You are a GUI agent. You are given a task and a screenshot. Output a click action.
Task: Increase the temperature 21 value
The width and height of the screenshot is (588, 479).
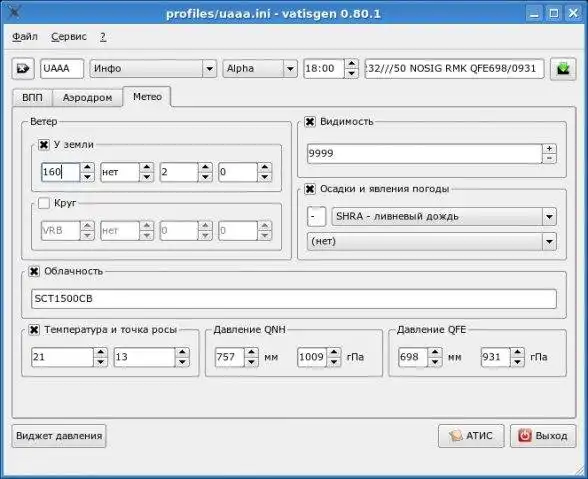click(x=100, y=352)
